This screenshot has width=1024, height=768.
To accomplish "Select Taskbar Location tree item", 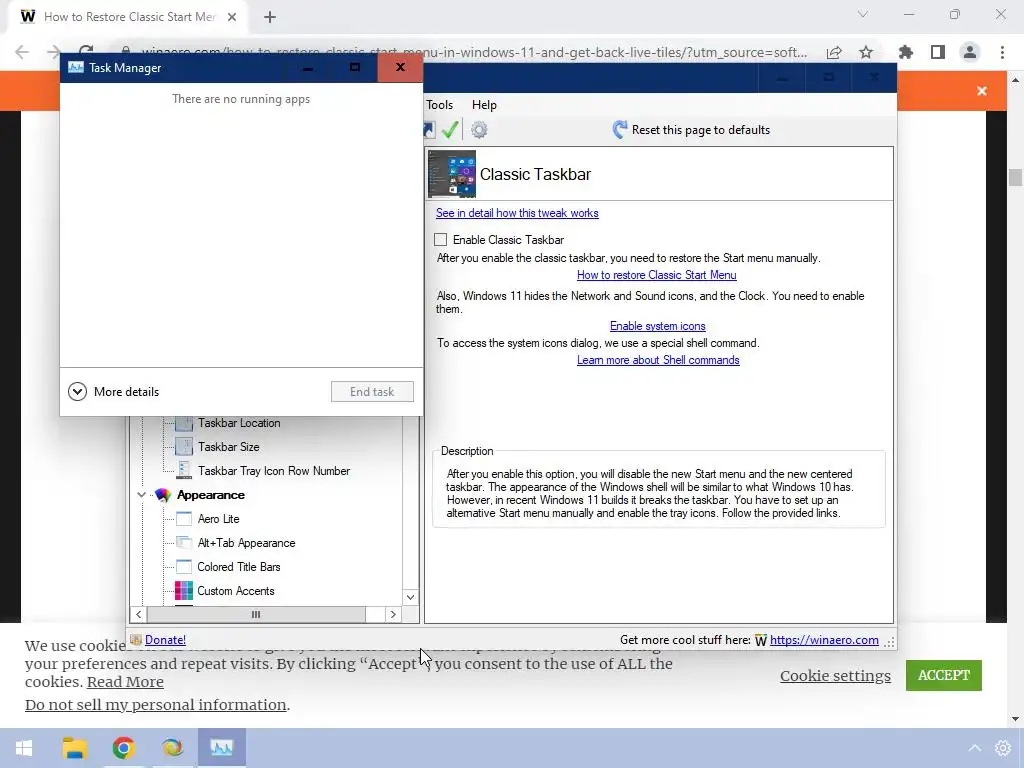I will [x=239, y=423].
